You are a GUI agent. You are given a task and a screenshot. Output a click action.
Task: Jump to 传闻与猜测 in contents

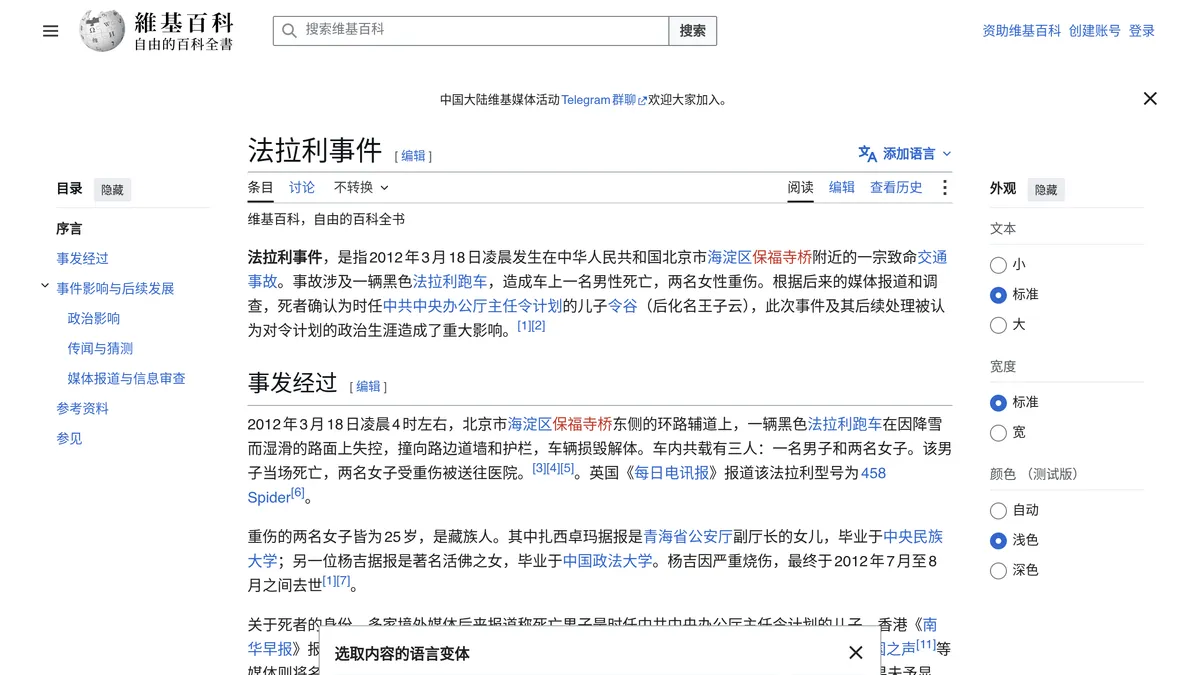100,348
